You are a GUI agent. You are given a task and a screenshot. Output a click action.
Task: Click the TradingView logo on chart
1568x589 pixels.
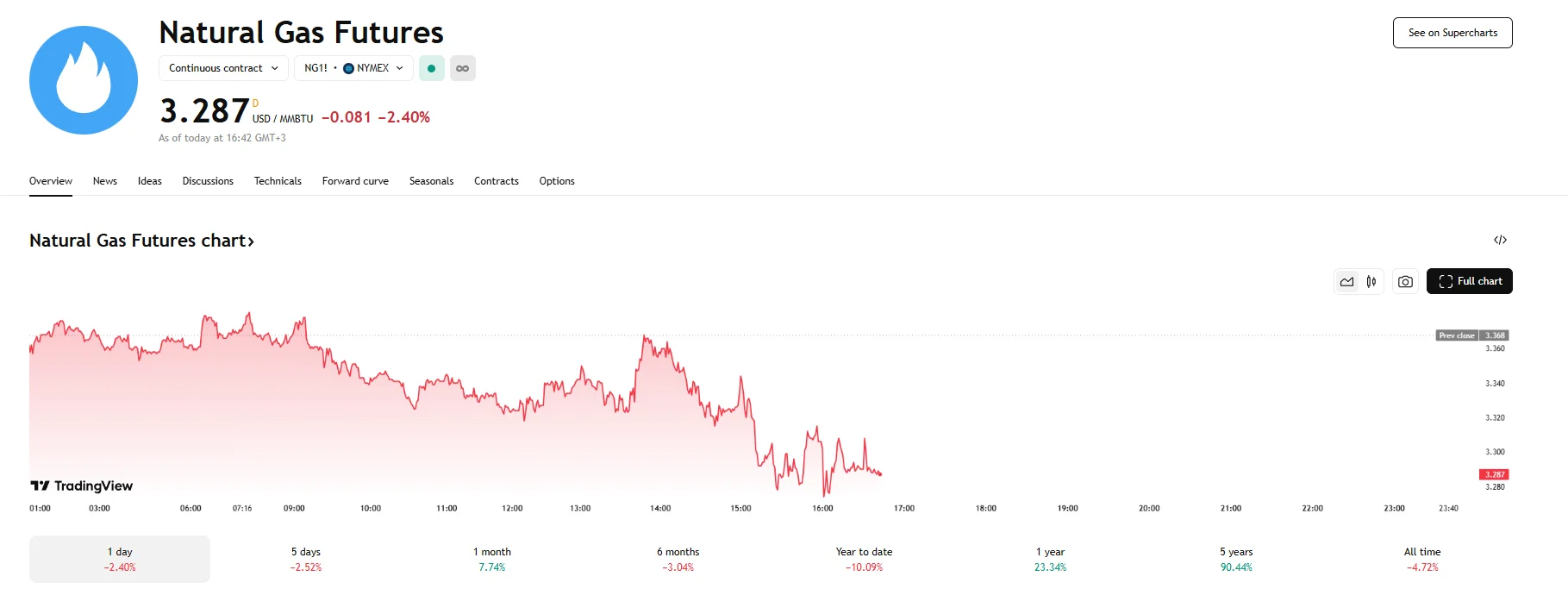pyautogui.click(x=82, y=486)
